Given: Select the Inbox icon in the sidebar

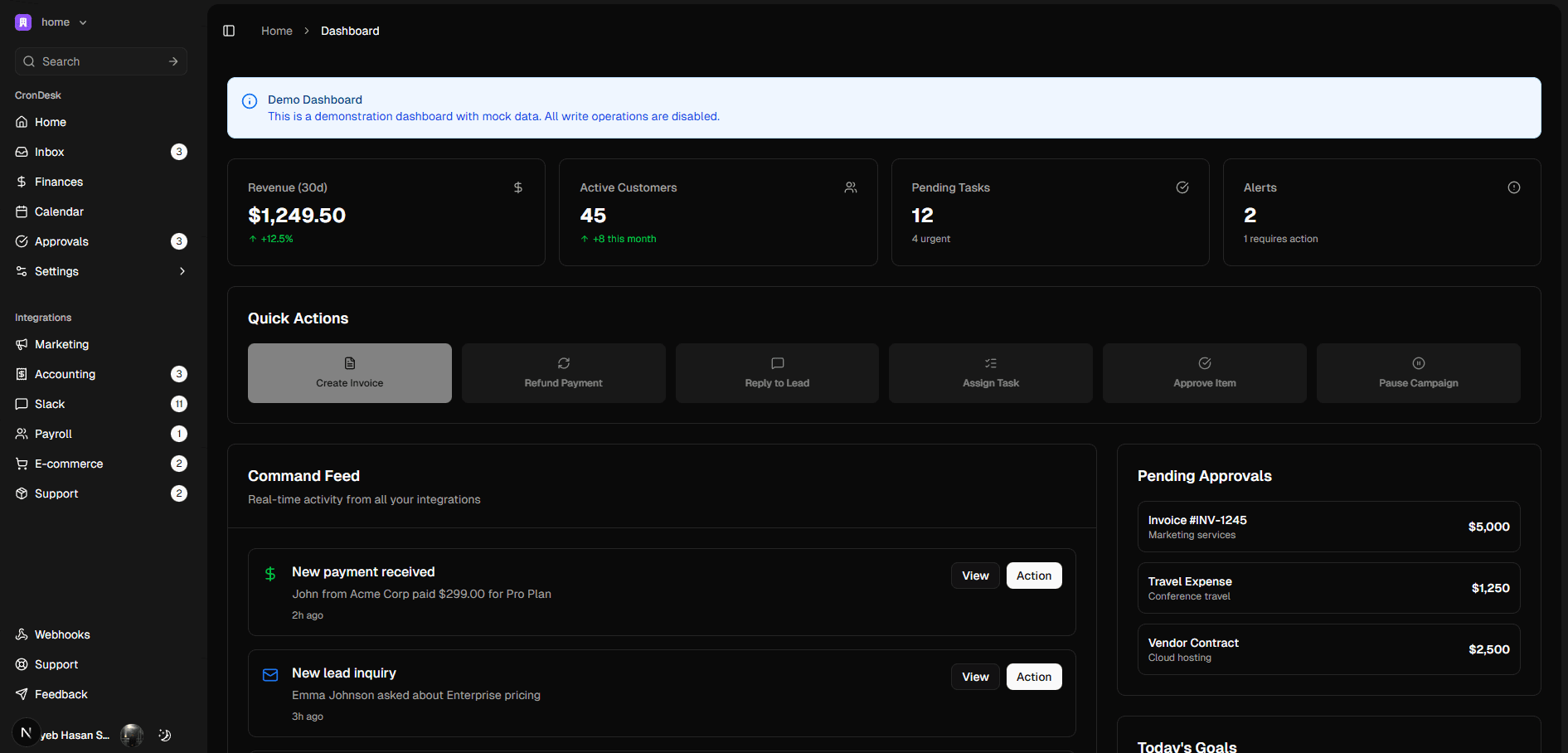Looking at the screenshot, I should pyautogui.click(x=22, y=152).
